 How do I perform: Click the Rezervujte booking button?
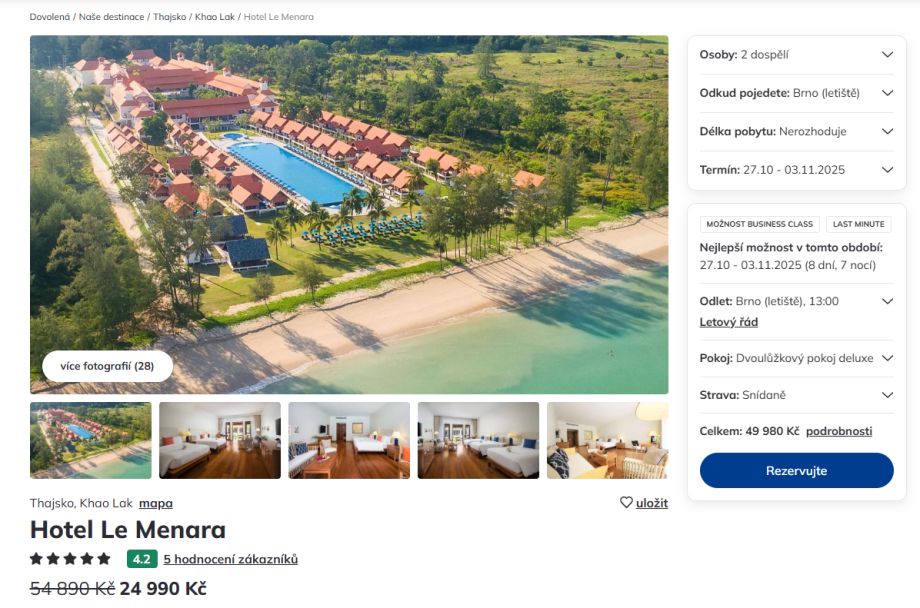pos(796,471)
